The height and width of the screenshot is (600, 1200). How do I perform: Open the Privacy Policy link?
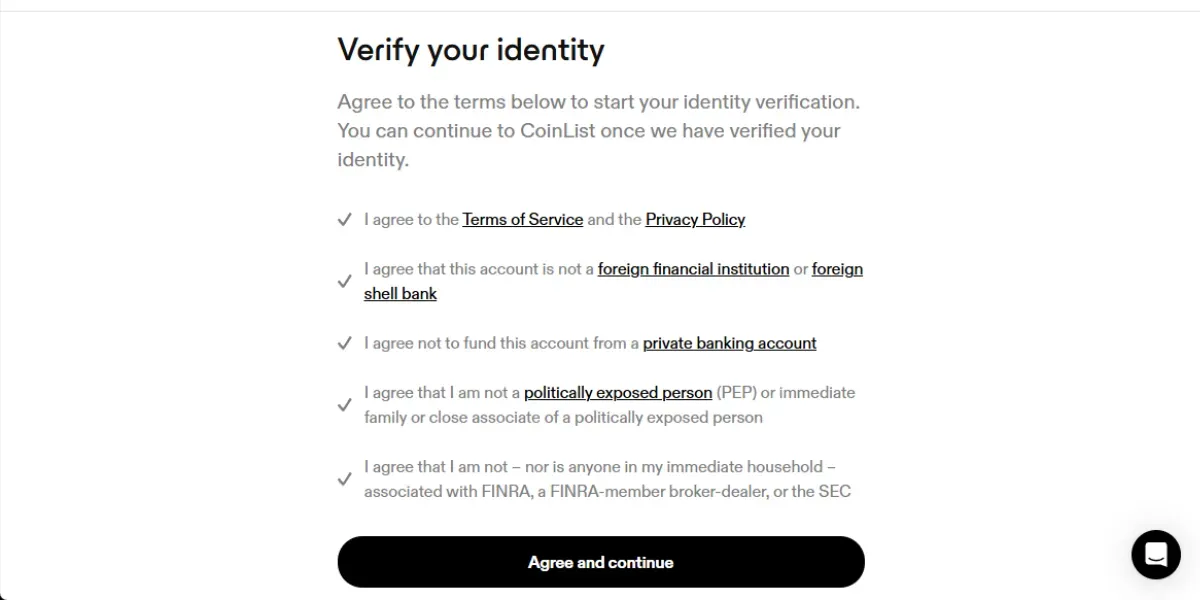pyautogui.click(x=695, y=219)
